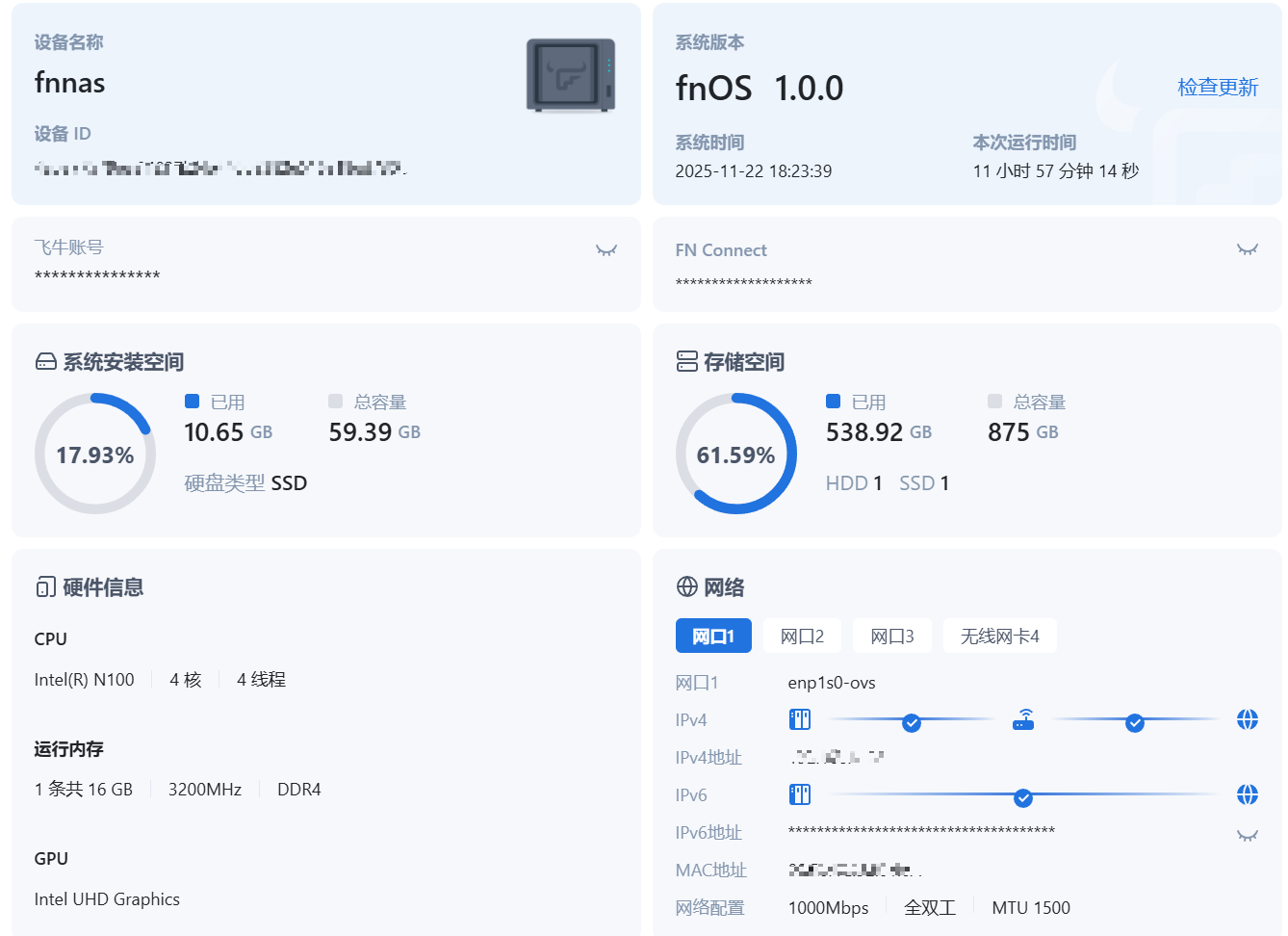1288x936 pixels.
Task: Click 检查更新 to check for updates
Action: [x=1217, y=88]
